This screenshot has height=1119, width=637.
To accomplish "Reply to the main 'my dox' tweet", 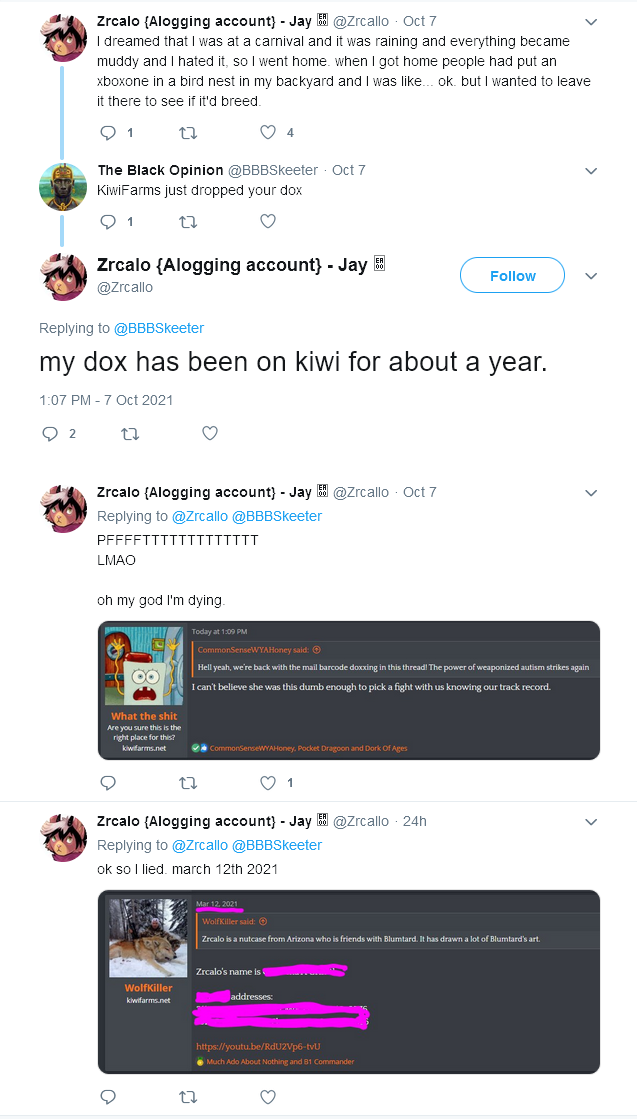I will click(50, 433).
